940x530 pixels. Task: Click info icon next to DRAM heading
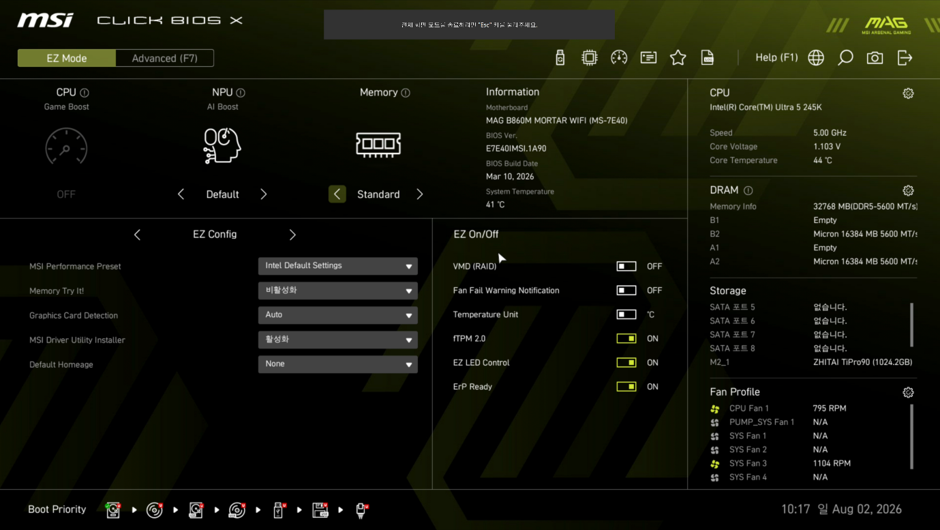tap(748, 191)
